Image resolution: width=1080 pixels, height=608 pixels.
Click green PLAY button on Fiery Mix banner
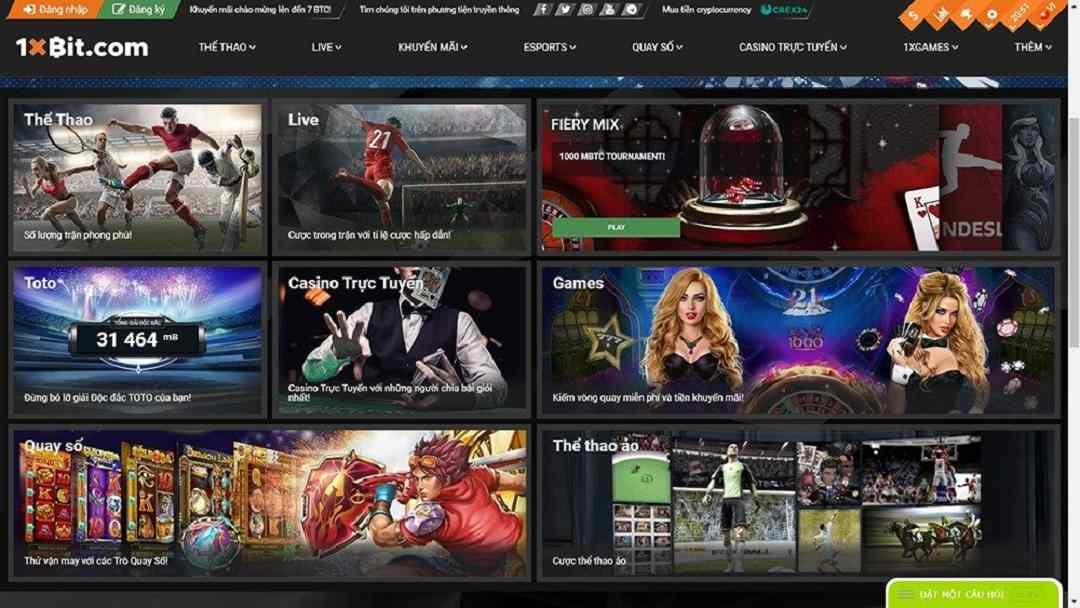tap(616, 227)
